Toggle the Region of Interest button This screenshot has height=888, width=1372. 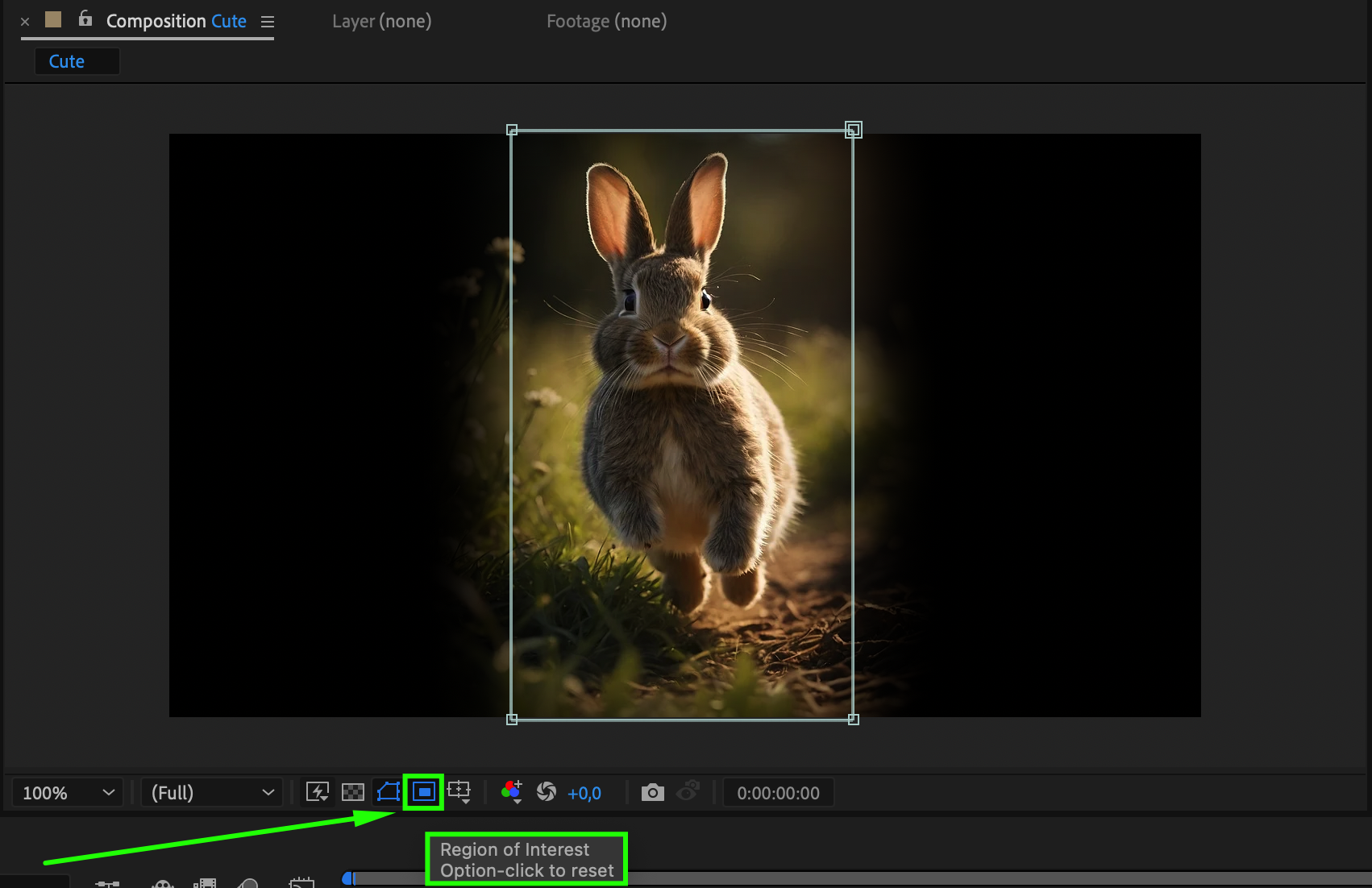(x=423, y=792)
